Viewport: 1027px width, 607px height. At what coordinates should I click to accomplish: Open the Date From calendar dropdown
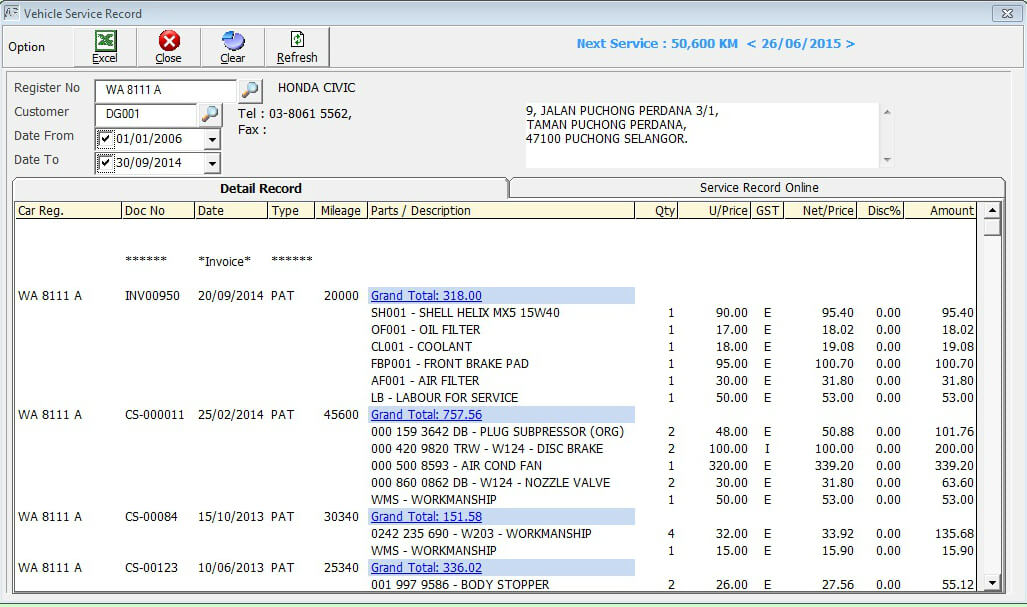[212, 139]
